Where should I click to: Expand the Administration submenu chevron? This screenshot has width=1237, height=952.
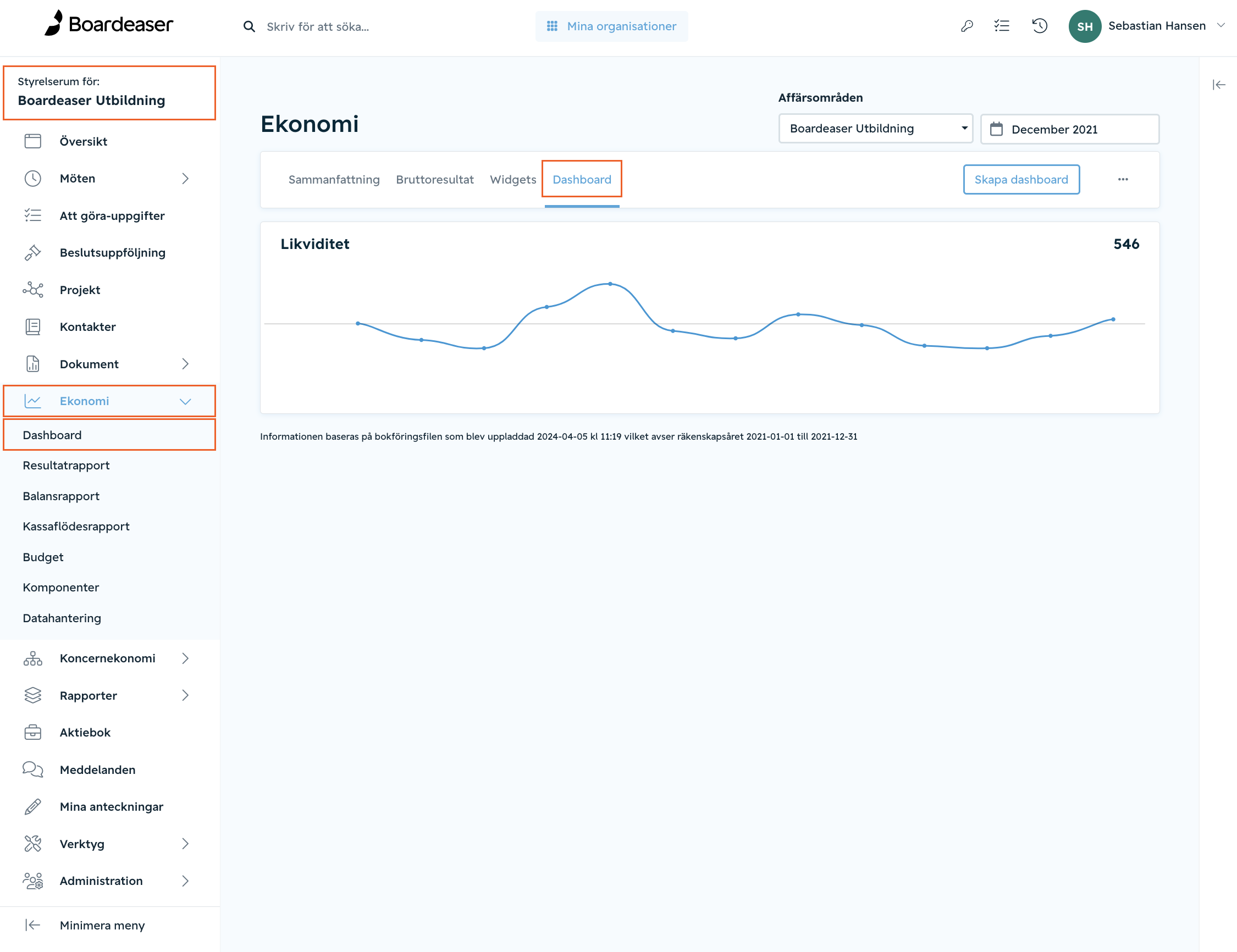(185, 881)
